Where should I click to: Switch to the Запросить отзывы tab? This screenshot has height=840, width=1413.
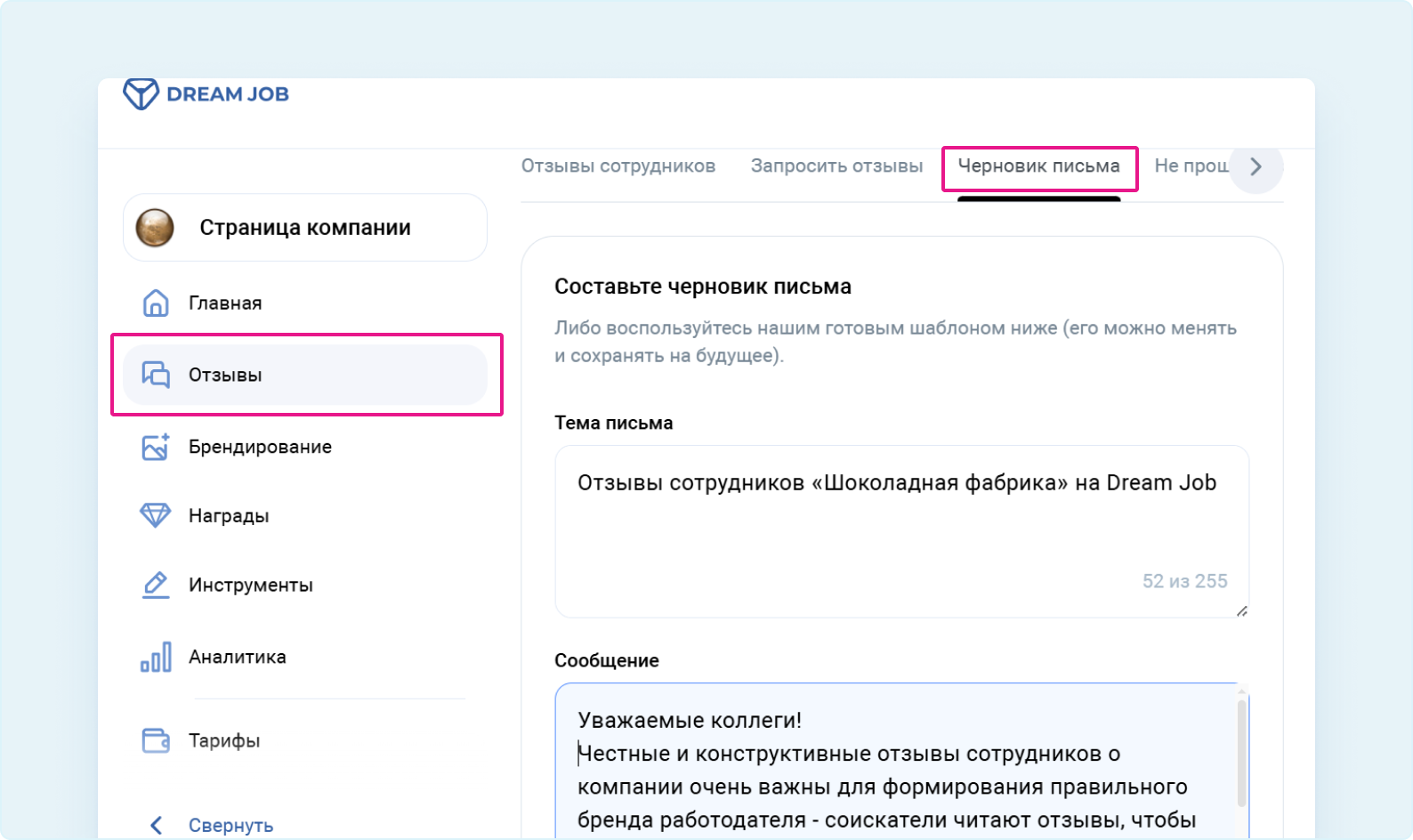836,166
